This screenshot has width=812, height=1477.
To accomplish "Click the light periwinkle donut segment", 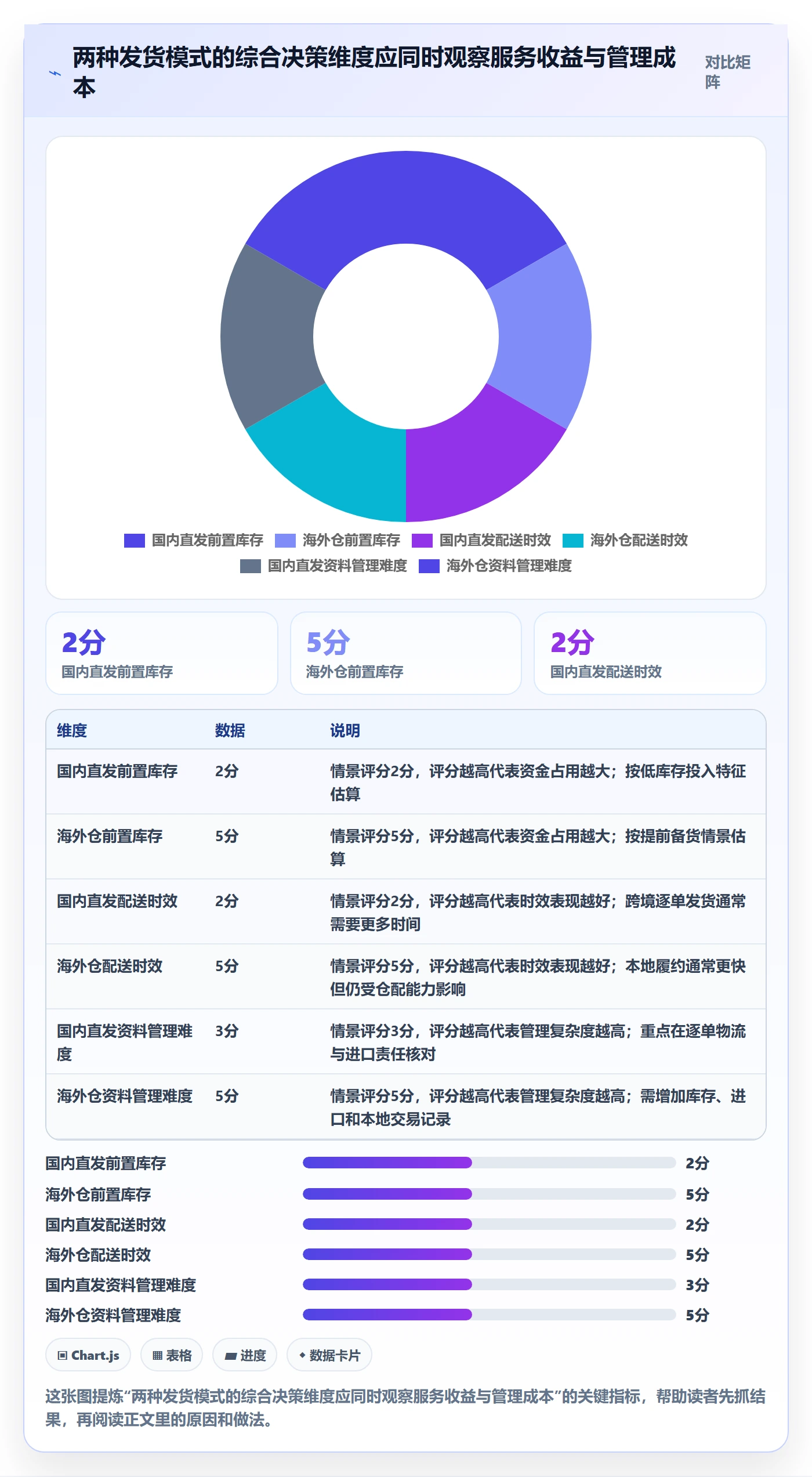I will [544, 336].
